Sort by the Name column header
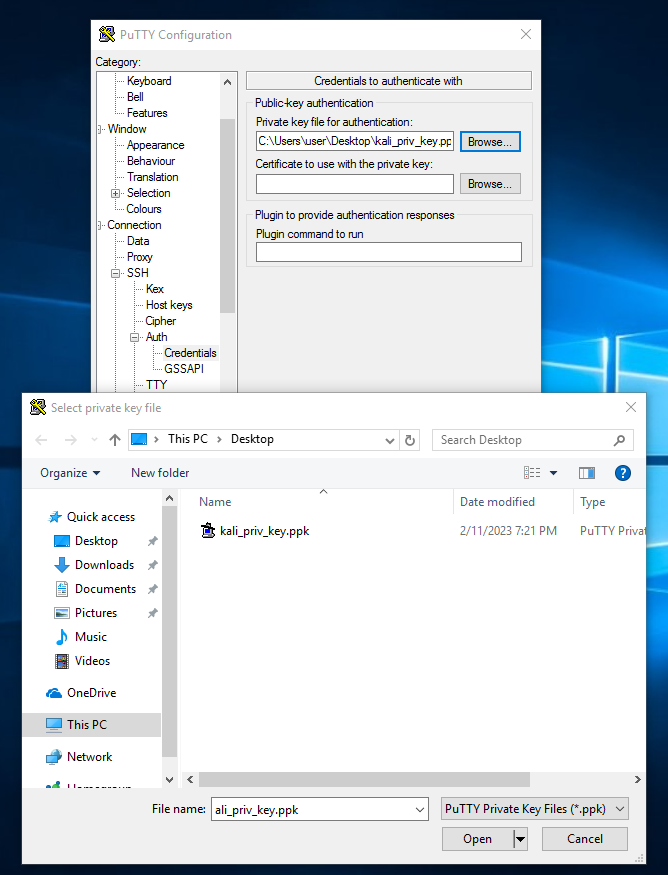Viewport: 668px width, 875px height. tap(215, 502)
